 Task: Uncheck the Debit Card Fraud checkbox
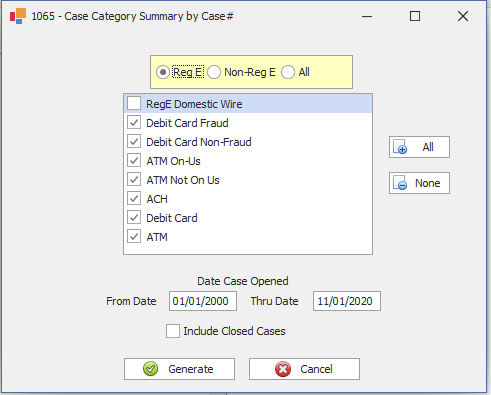[134, 123]
